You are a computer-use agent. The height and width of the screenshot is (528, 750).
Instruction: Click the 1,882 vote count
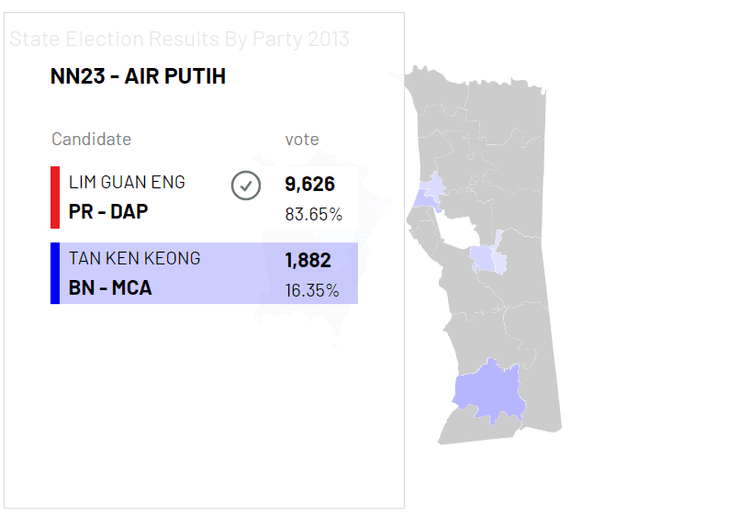(x=307, y=261)
